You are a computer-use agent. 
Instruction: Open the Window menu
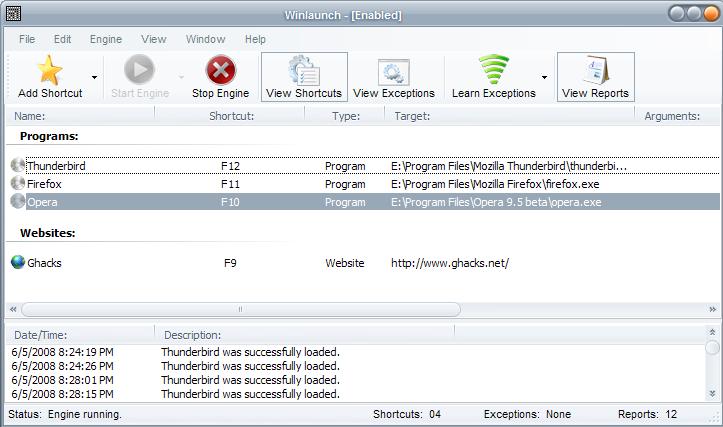tap(205, 39)
